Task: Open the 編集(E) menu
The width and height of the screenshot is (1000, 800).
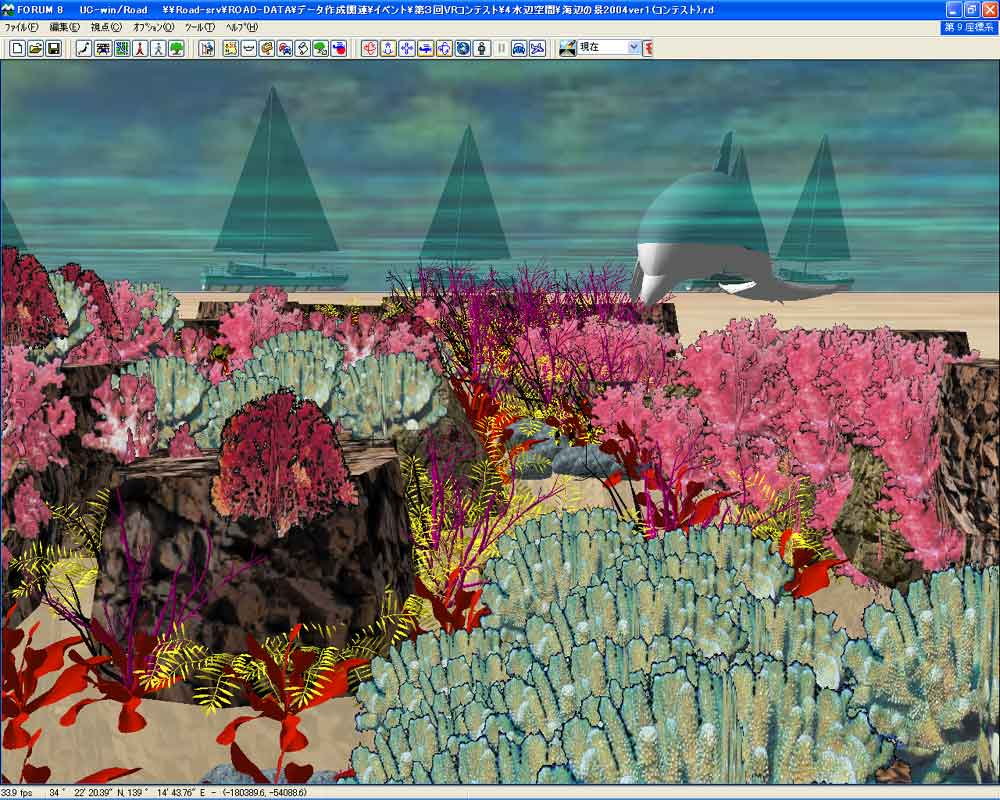Action: (x=64, y=27)
